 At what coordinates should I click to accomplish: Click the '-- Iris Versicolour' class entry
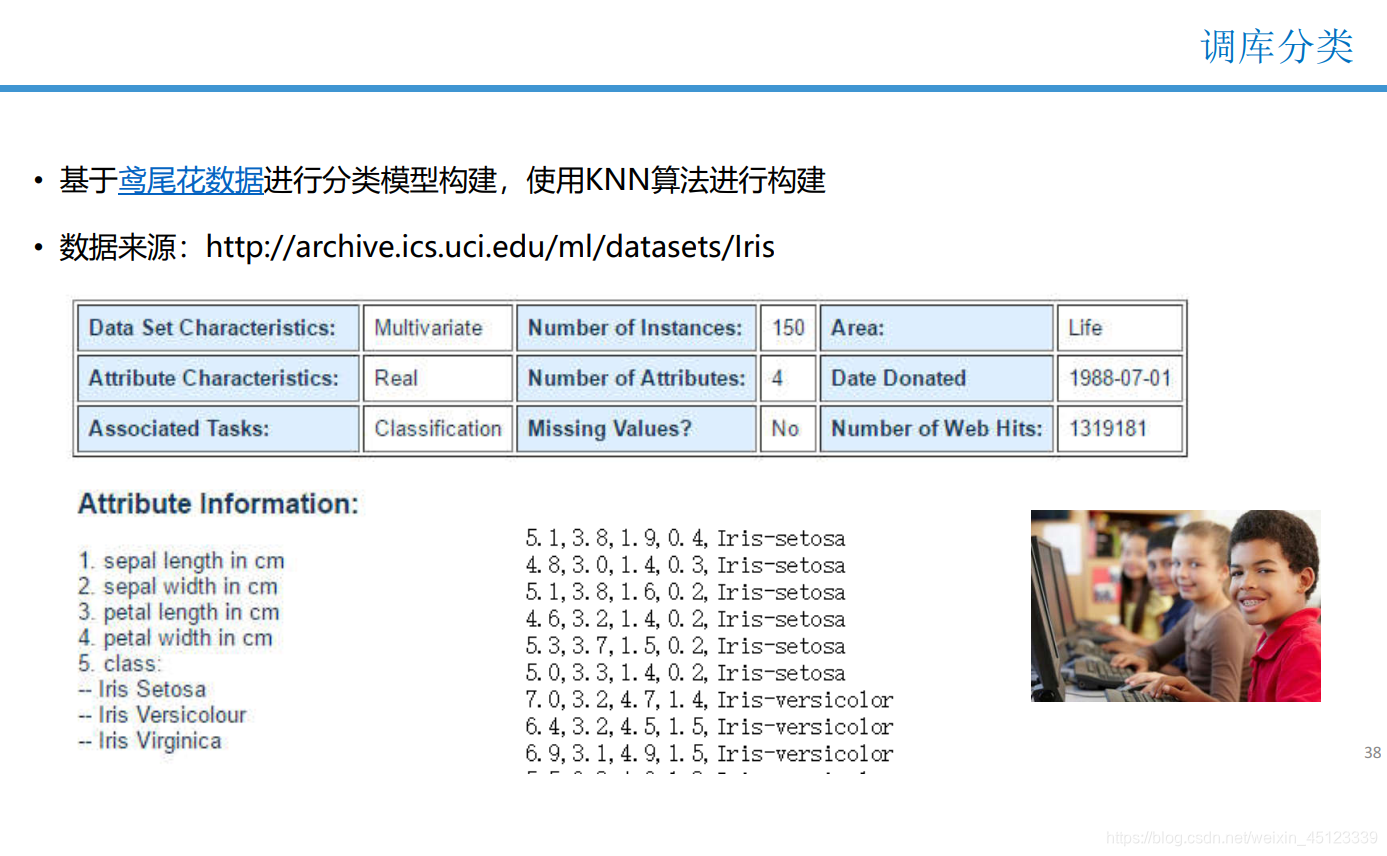[x=162, y=716]
